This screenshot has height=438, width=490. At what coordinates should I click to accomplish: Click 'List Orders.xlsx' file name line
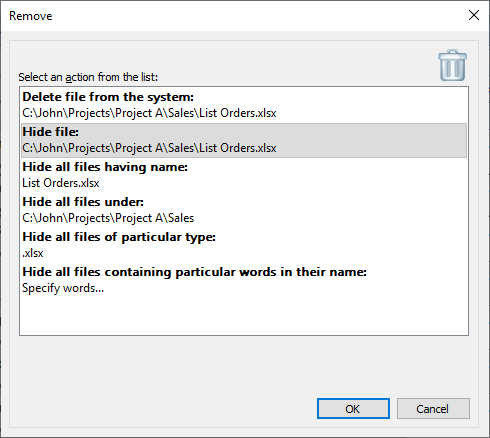click(61, 183)
